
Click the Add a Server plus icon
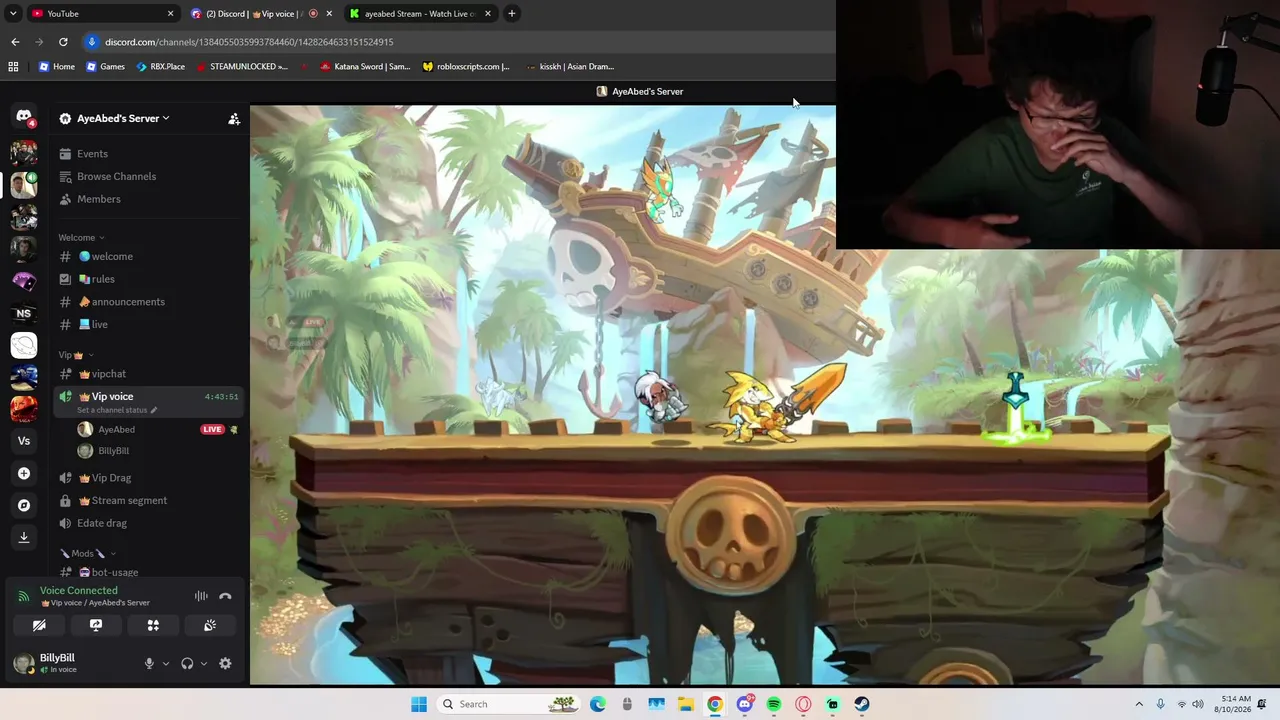coord(24,473)
